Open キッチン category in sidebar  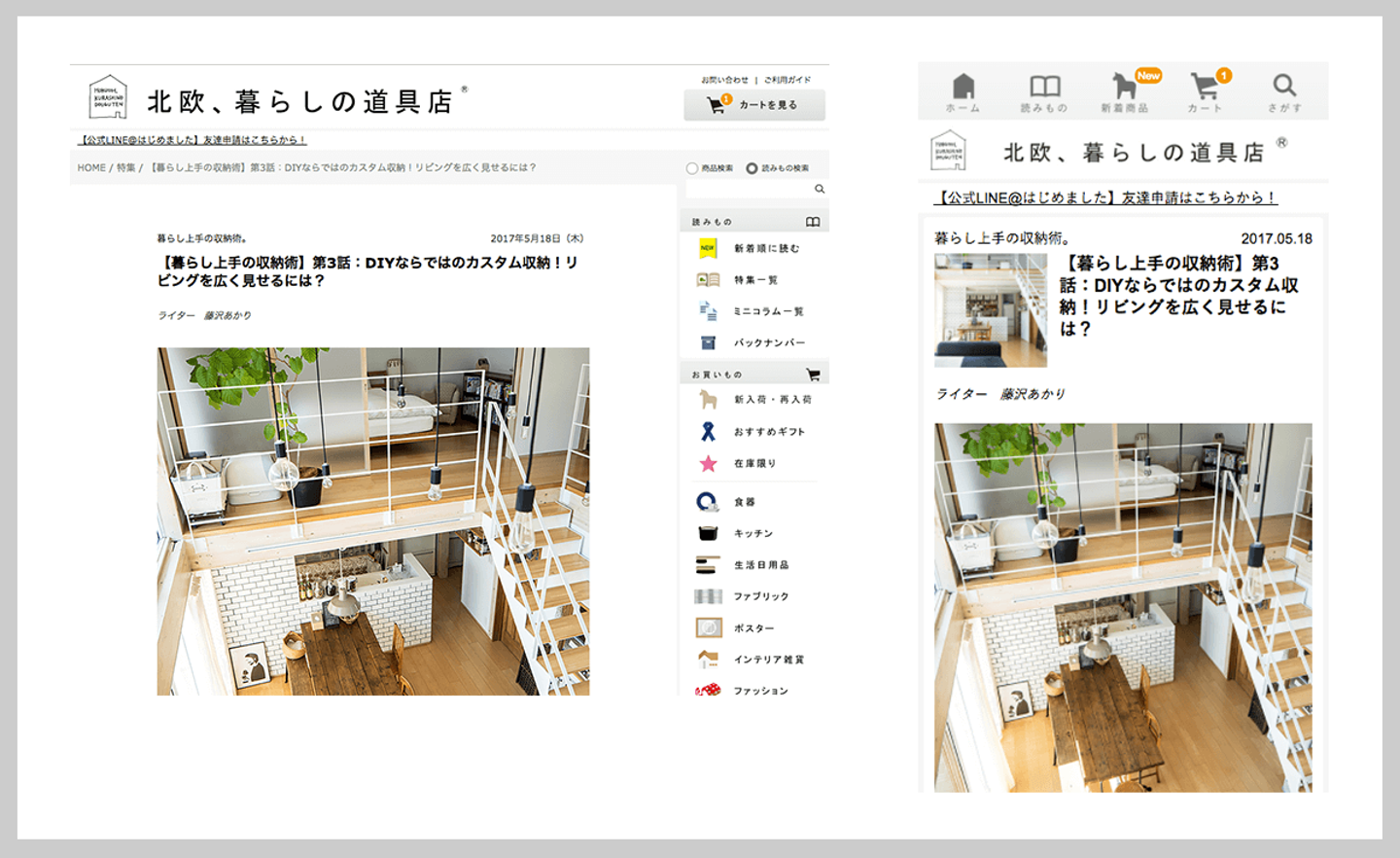coord(753,533)
